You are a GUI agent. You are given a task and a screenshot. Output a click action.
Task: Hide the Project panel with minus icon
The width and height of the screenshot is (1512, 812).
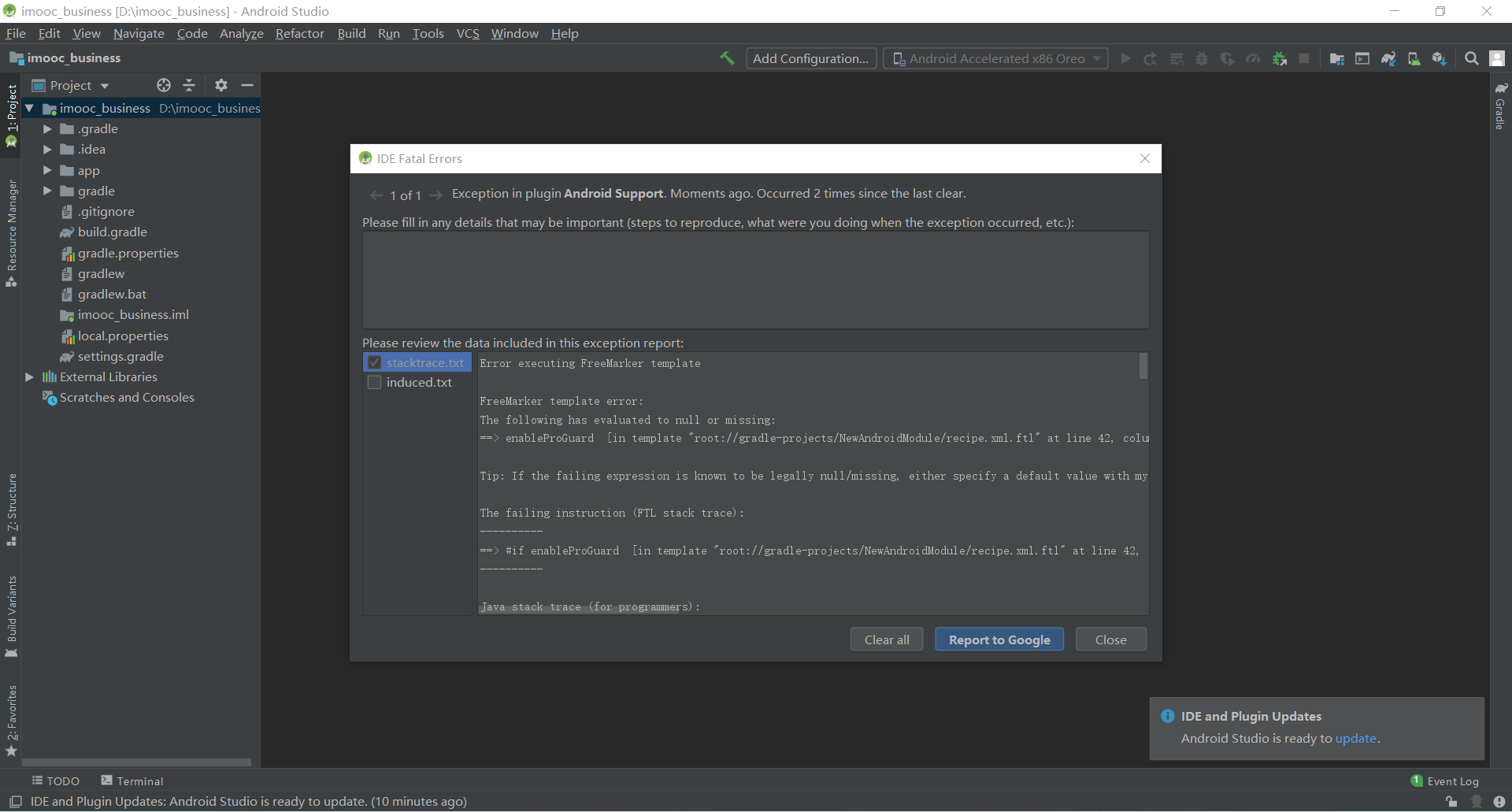pyautogui.click(x=247, y=85)
